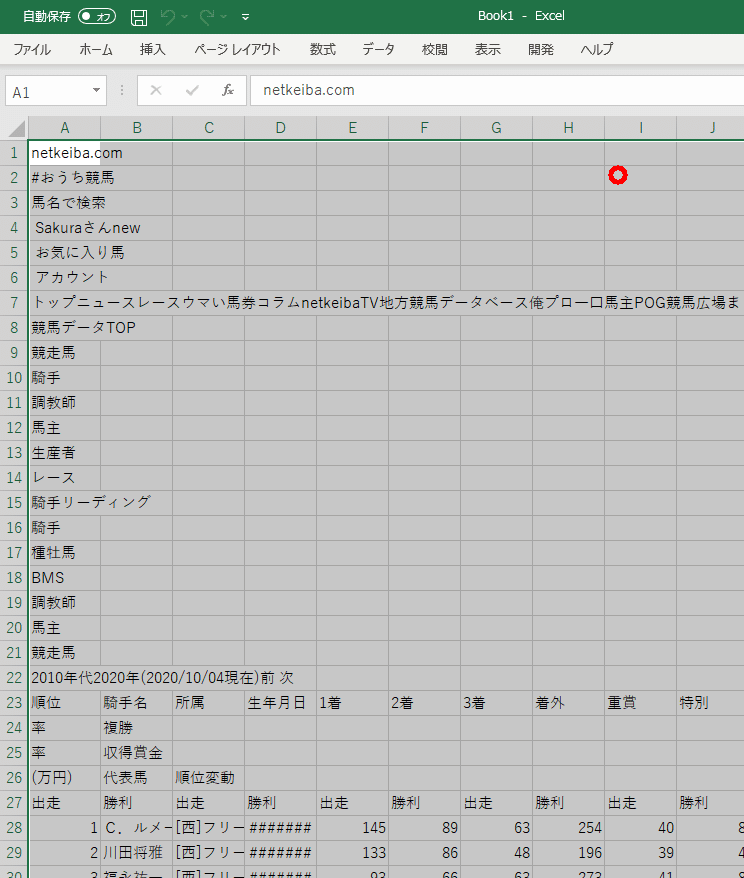
Task: Click cell containing 収得賞金
Action: (137, 753)
